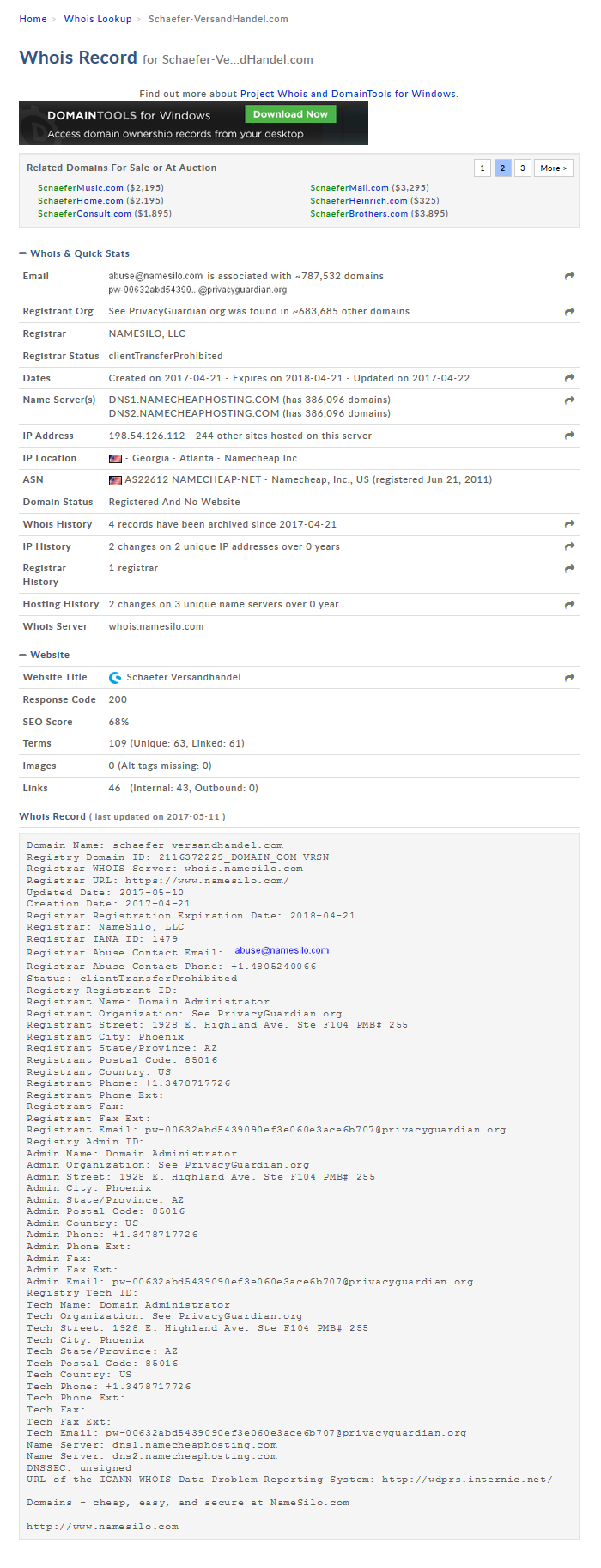Open Project Whois and DomainTools for Windows link
The width and height of the screenshot is (601, 1568).
point(349,94)
